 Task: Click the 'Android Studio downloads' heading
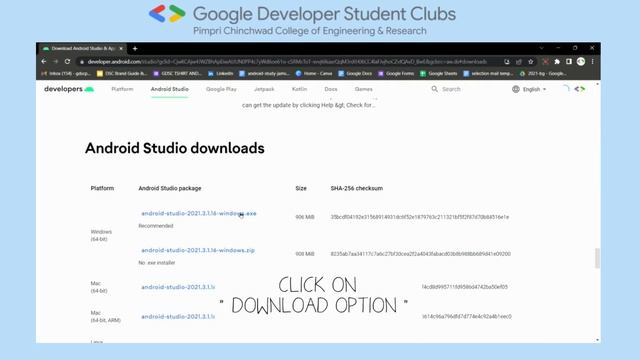pyautogui.click(x=175, y=148)
